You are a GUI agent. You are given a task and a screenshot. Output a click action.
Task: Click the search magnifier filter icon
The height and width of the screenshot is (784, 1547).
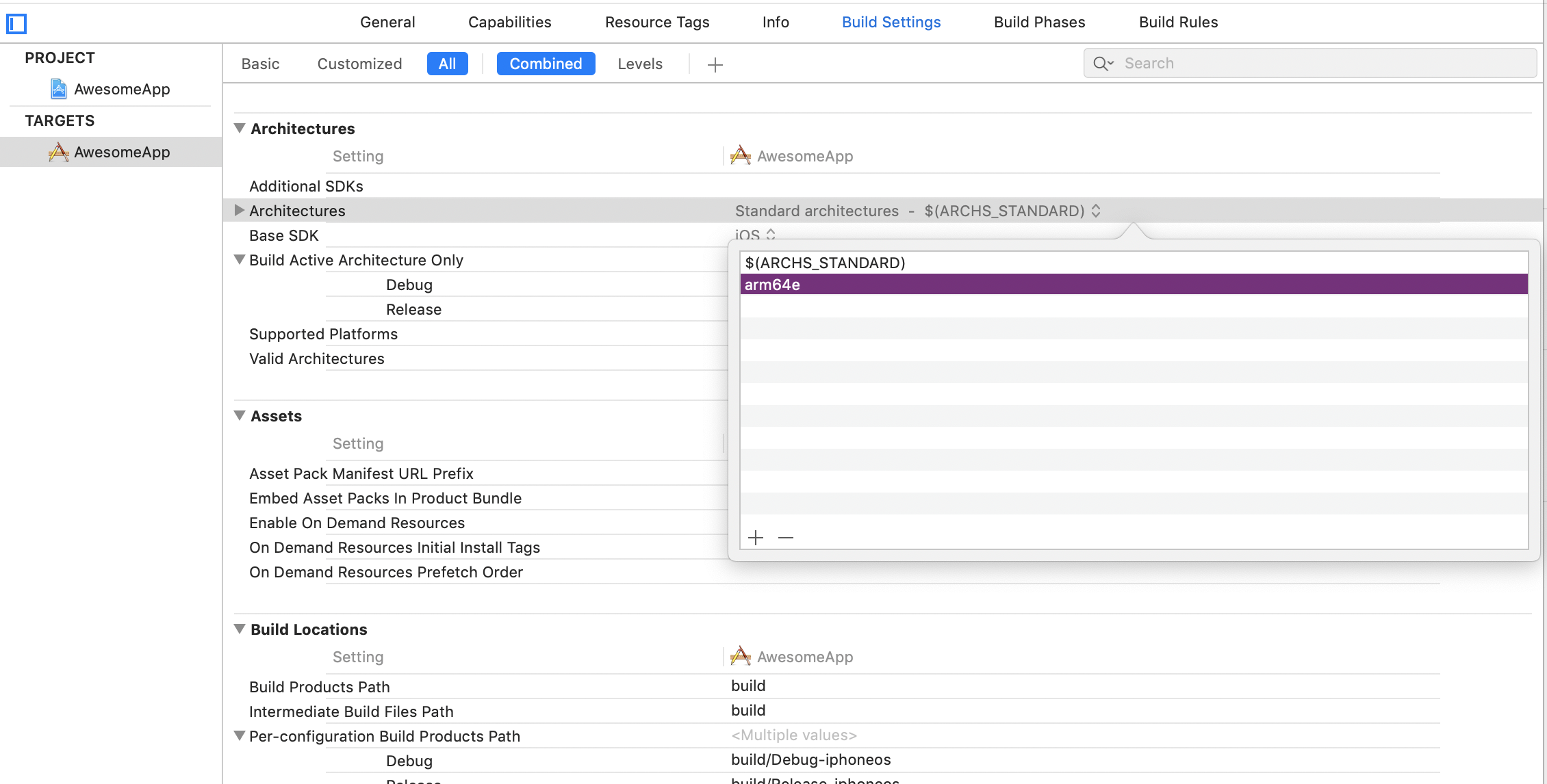pyautogui.click(x=1103, y=64)
